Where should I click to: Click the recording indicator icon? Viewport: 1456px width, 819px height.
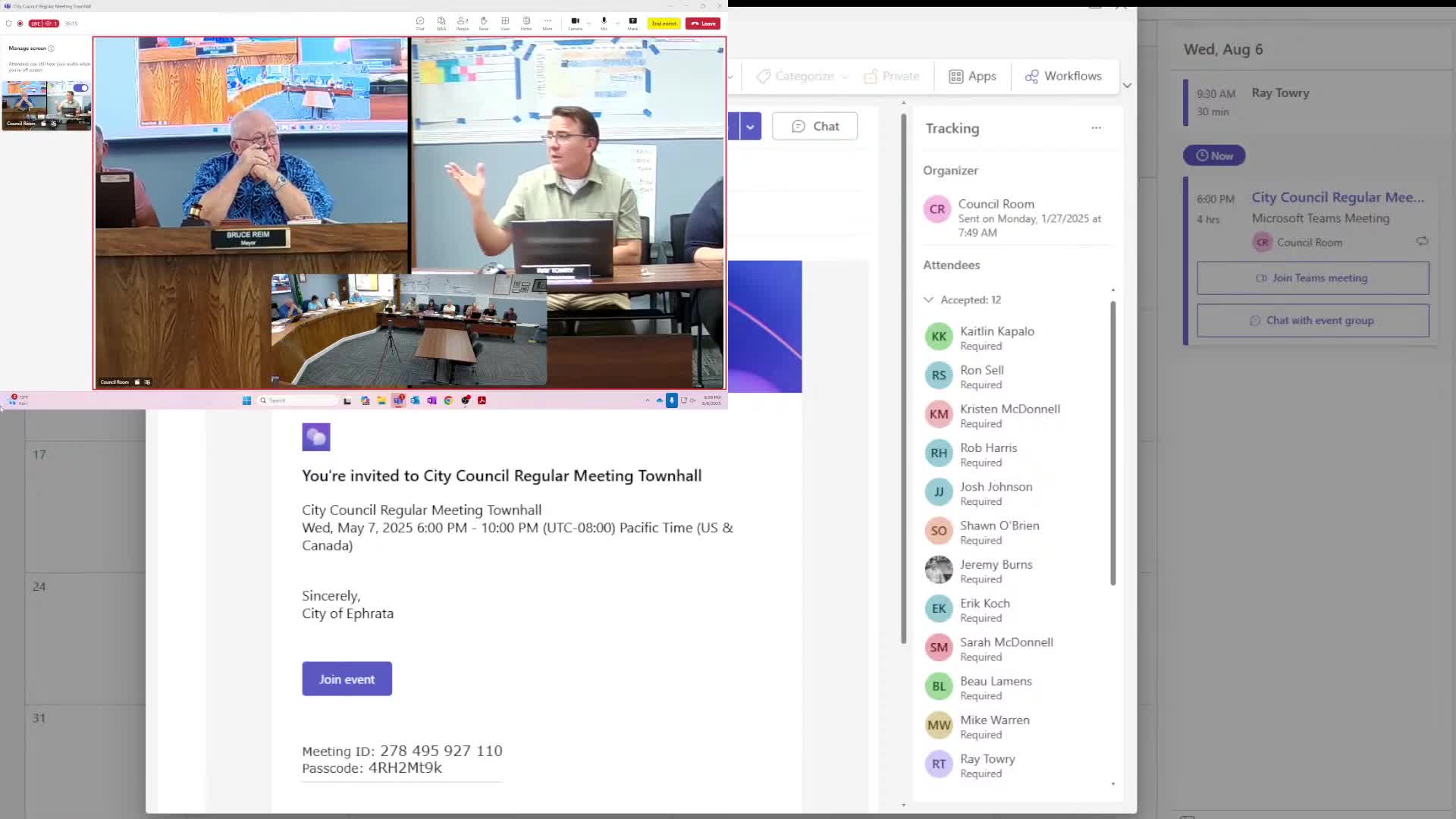[20, 24]
